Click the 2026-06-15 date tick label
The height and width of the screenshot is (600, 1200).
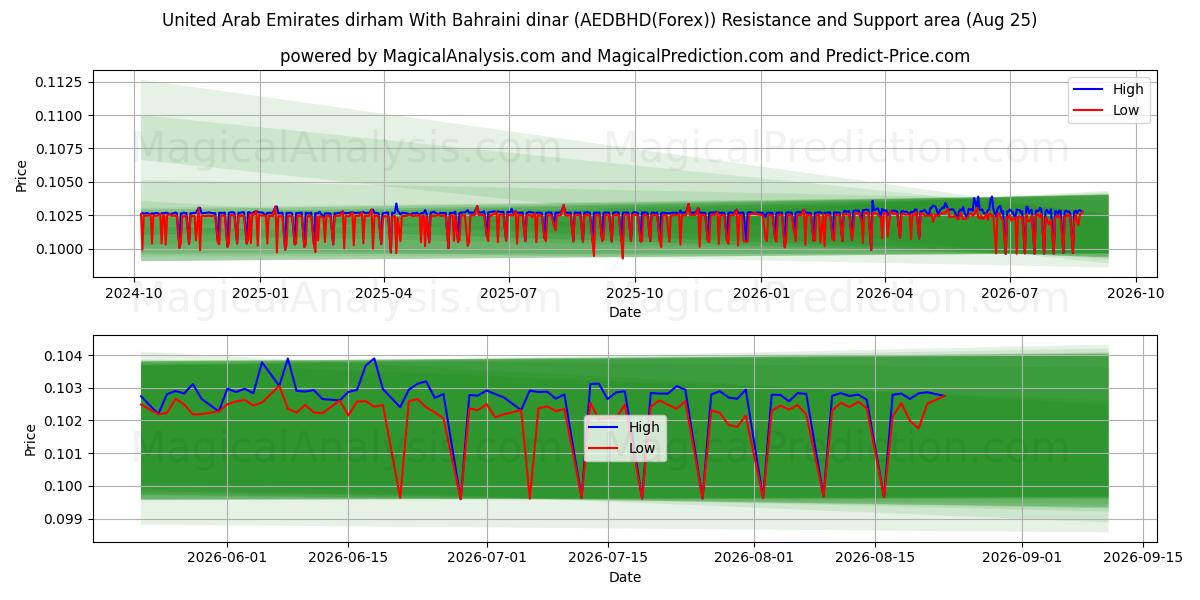(348, 559)
